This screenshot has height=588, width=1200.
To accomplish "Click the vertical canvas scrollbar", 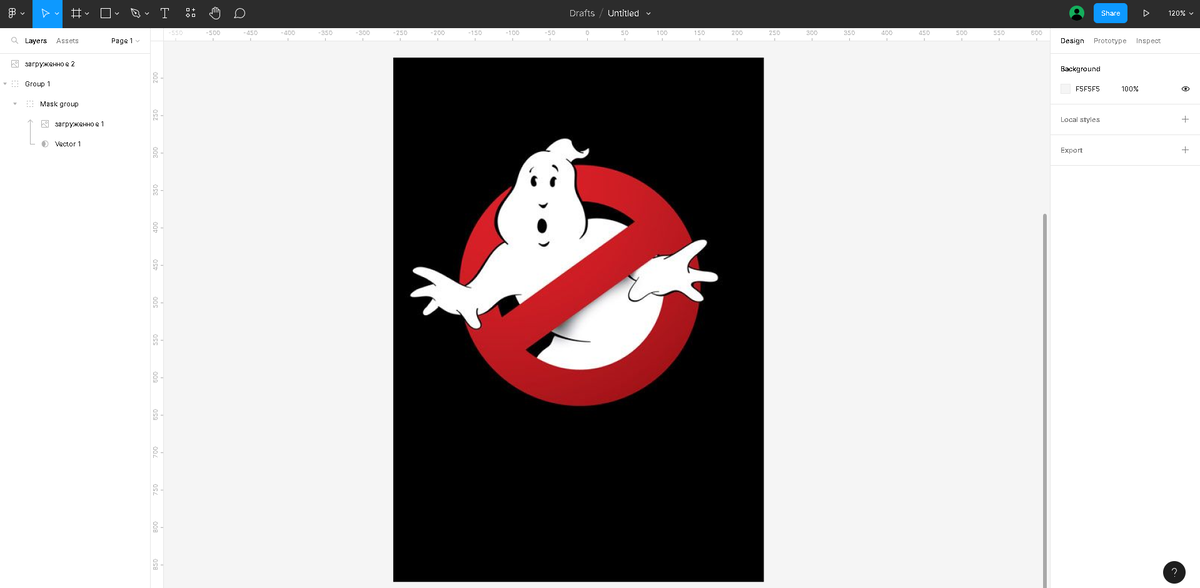I will pyautogui.click(x=1045, y=398).
